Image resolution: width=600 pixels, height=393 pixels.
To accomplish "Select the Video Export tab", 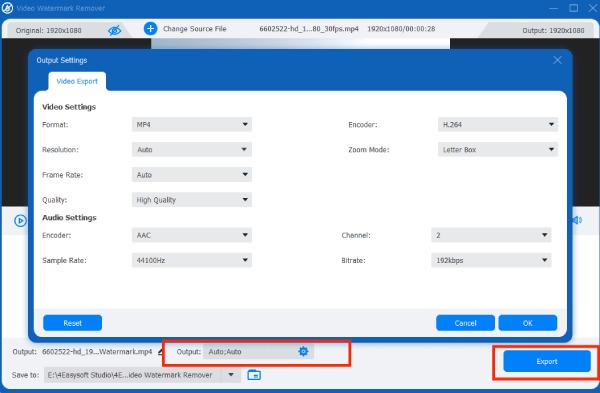I will [x=77, y=81].
